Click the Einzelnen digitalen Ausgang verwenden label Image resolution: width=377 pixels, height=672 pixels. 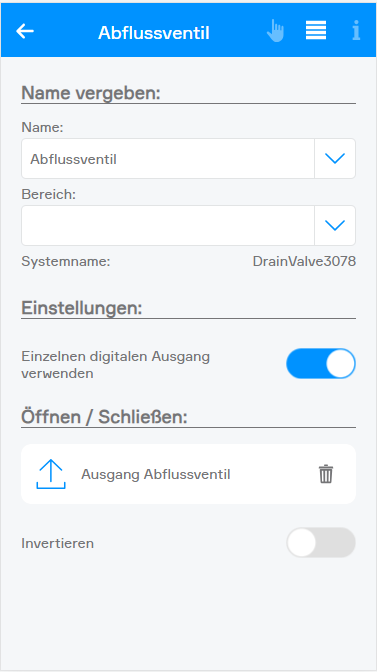116,365
